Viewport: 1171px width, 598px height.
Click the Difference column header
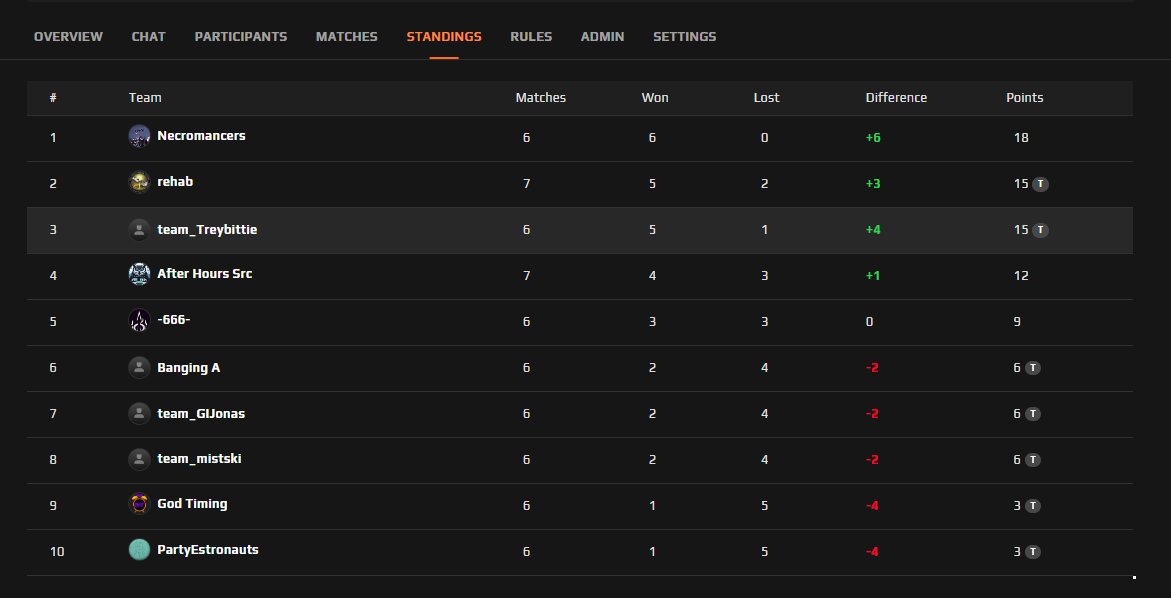click(896, 97)
